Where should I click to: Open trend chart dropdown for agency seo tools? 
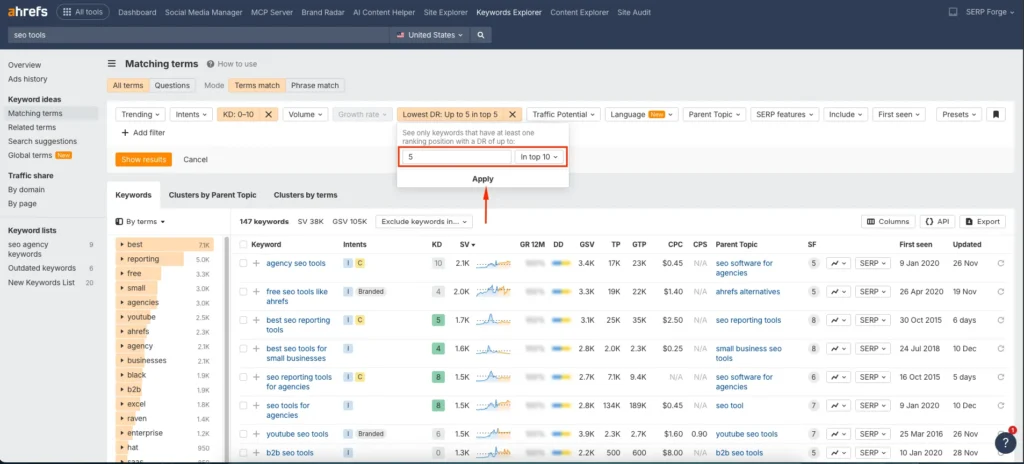(x=838, y=264)
